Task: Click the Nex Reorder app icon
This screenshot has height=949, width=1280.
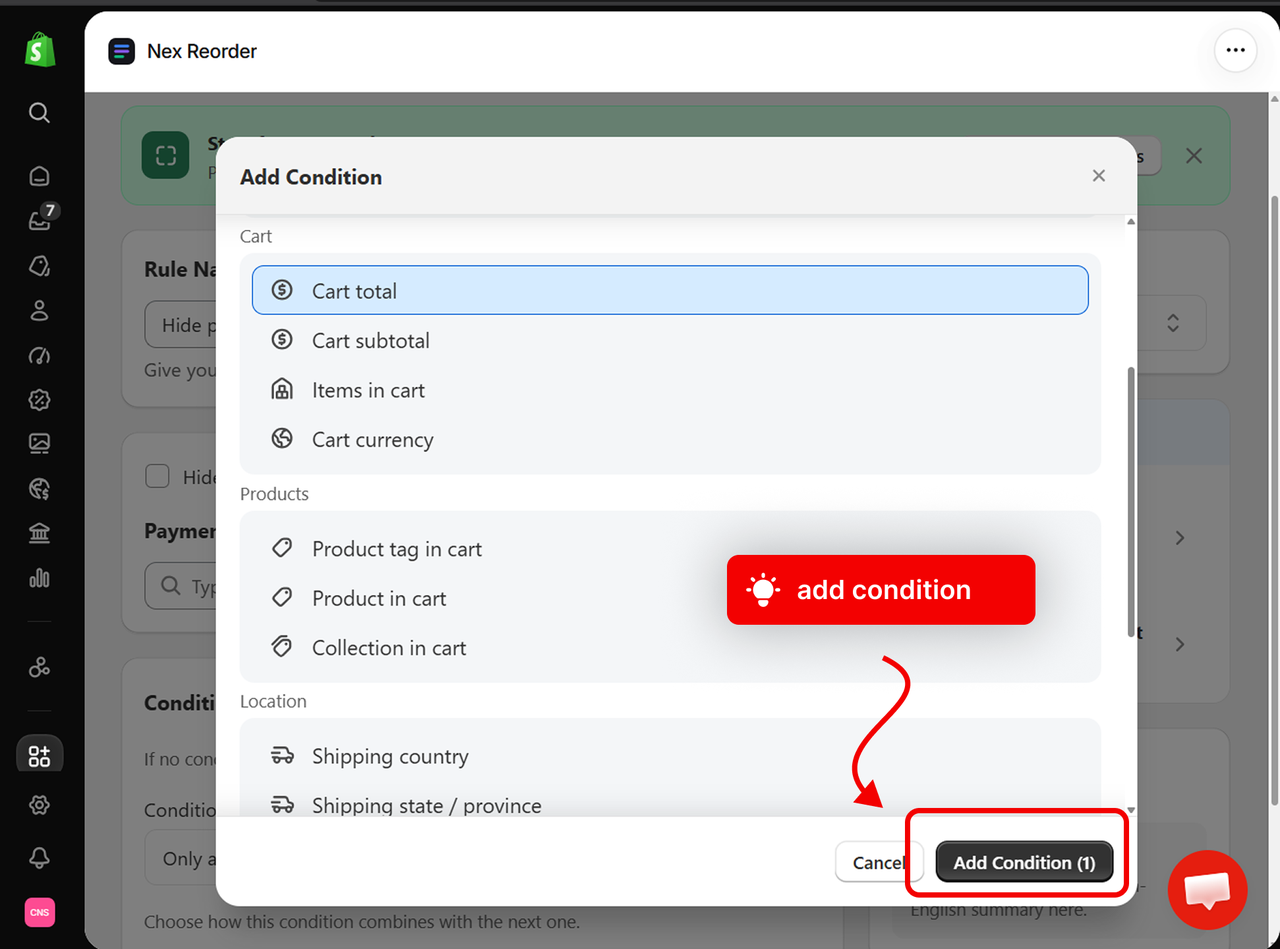Action: (x=122, y=51)
